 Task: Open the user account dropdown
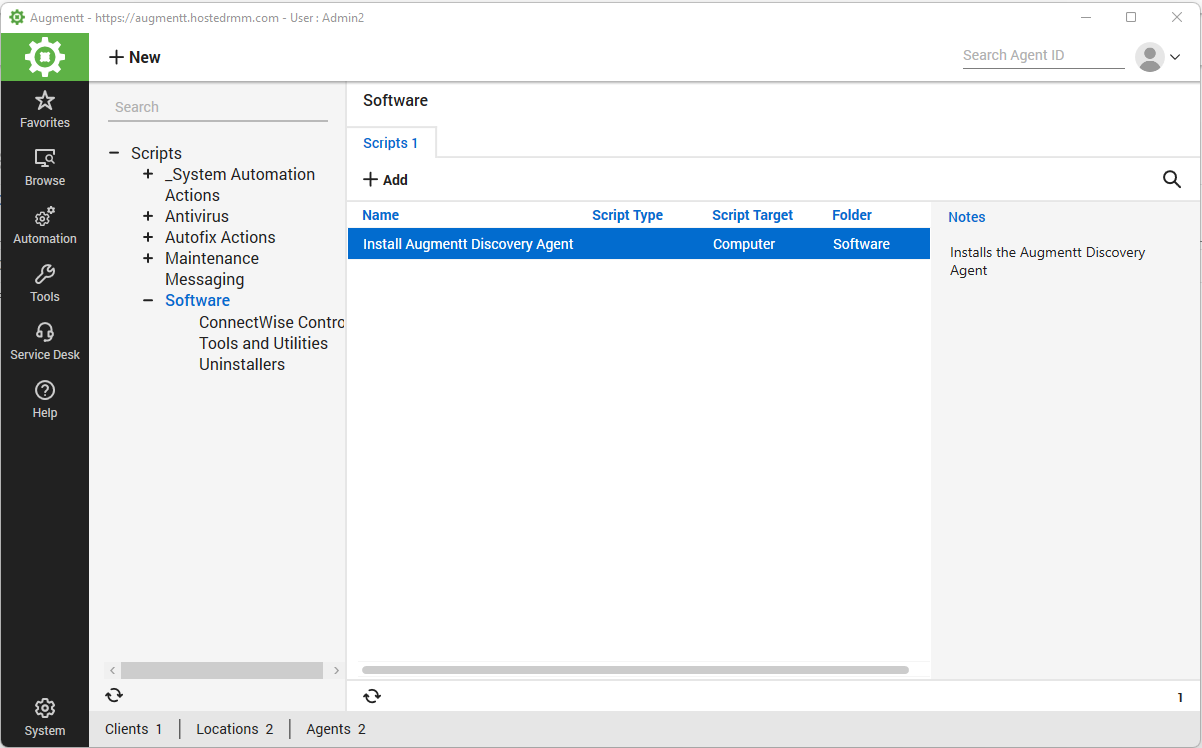click(1158, 57)
